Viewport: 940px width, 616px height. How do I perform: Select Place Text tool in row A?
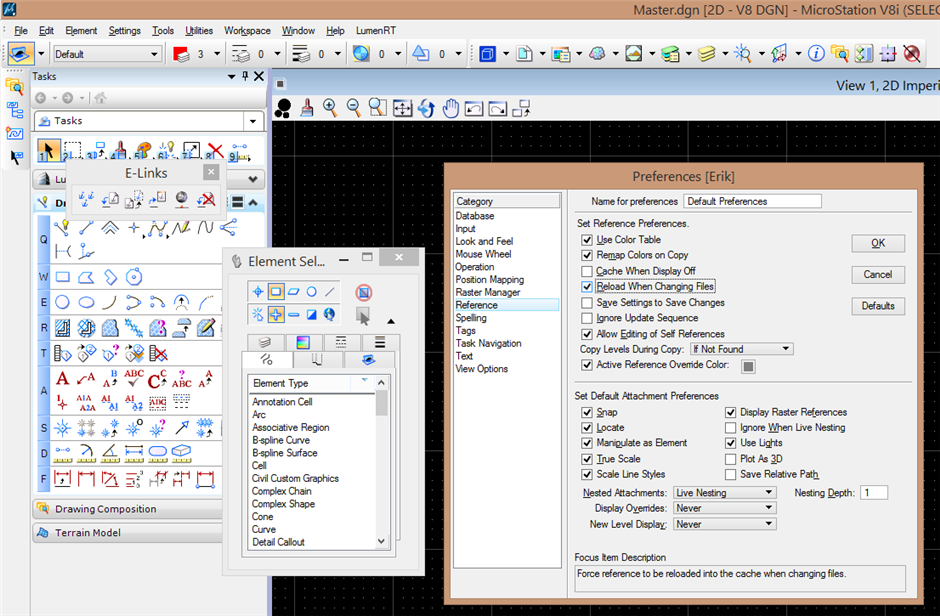click(x=62, y=379)
